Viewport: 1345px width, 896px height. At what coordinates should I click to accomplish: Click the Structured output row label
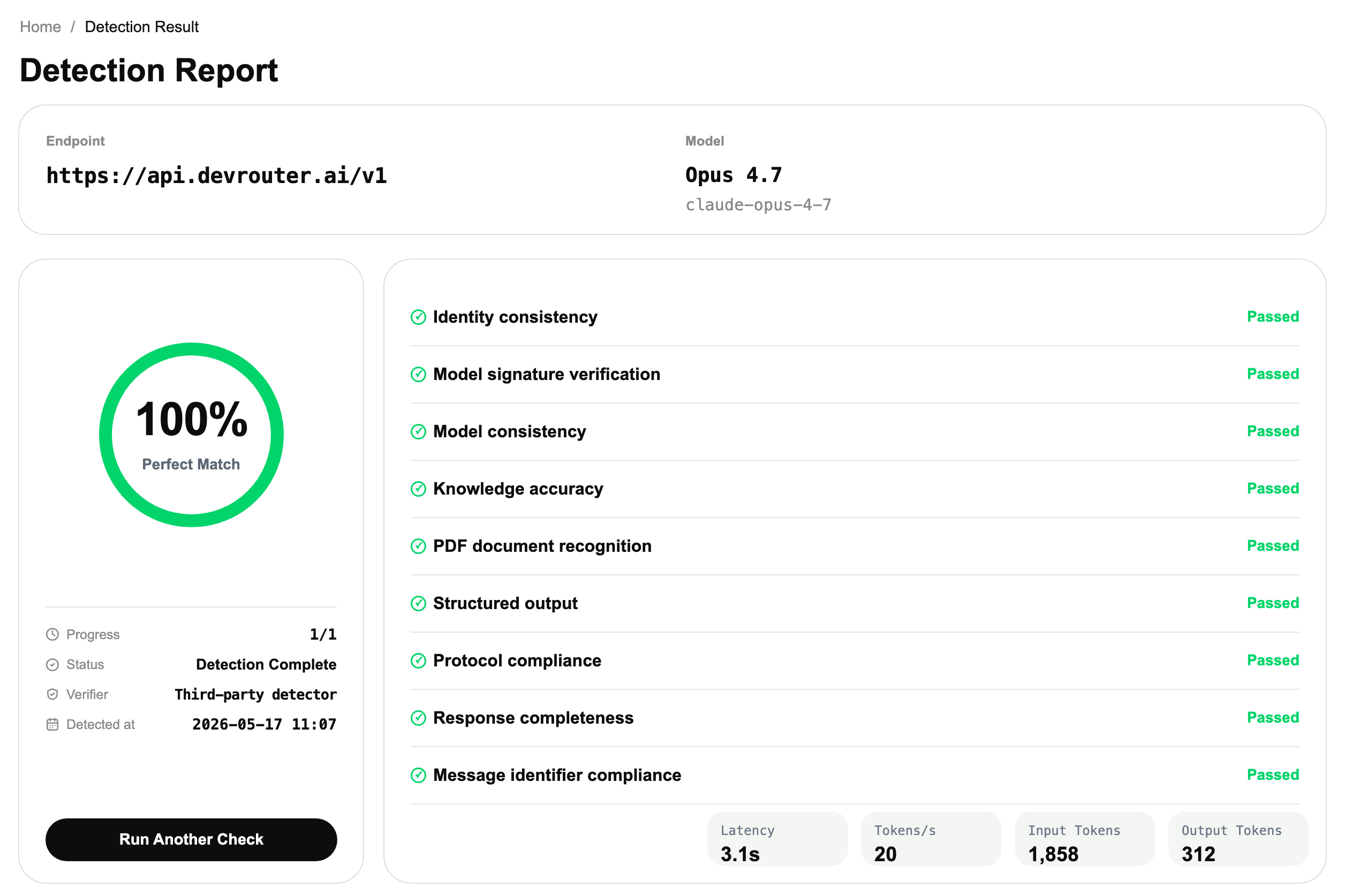[505, 603]
